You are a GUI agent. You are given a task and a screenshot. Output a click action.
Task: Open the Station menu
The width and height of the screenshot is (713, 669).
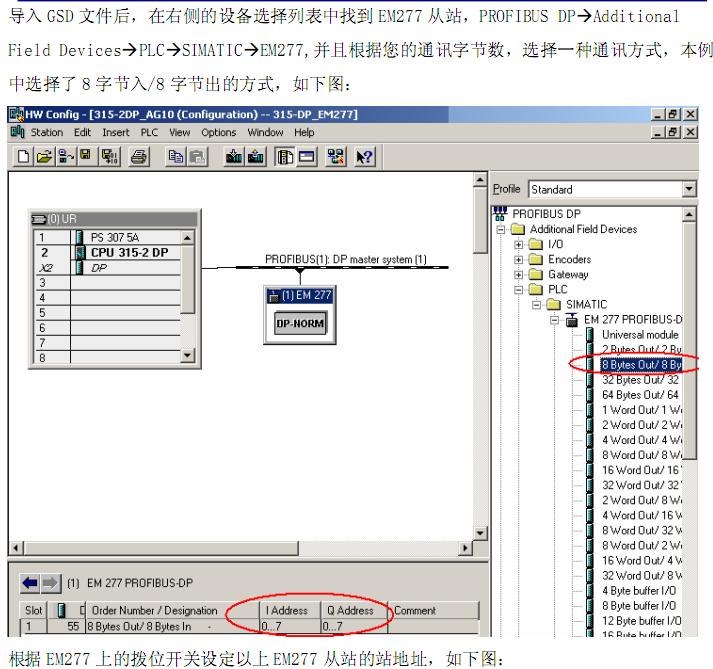click(46, 132)
